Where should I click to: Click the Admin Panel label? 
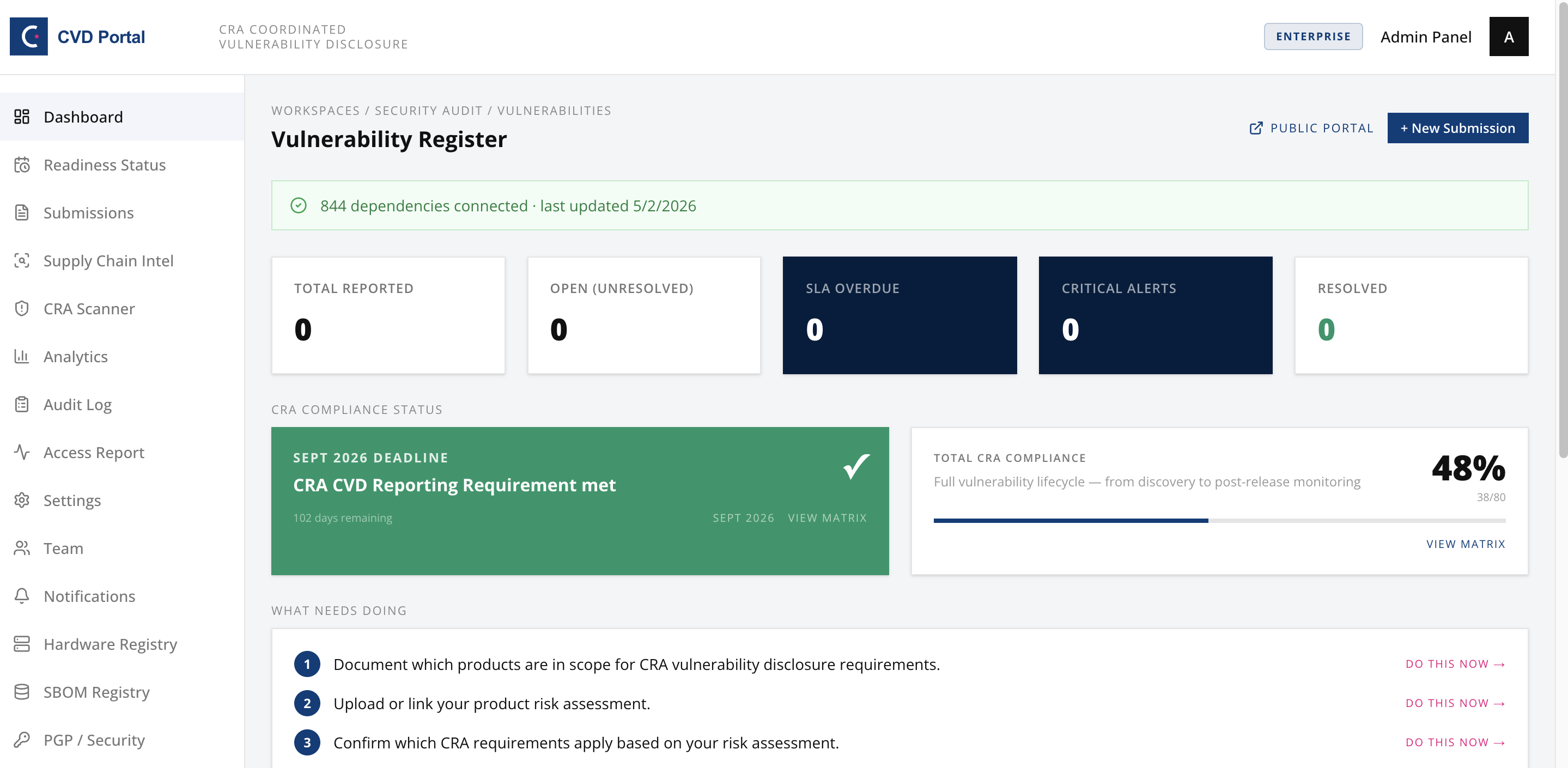pyautogui.click(x=1426, y=36)
